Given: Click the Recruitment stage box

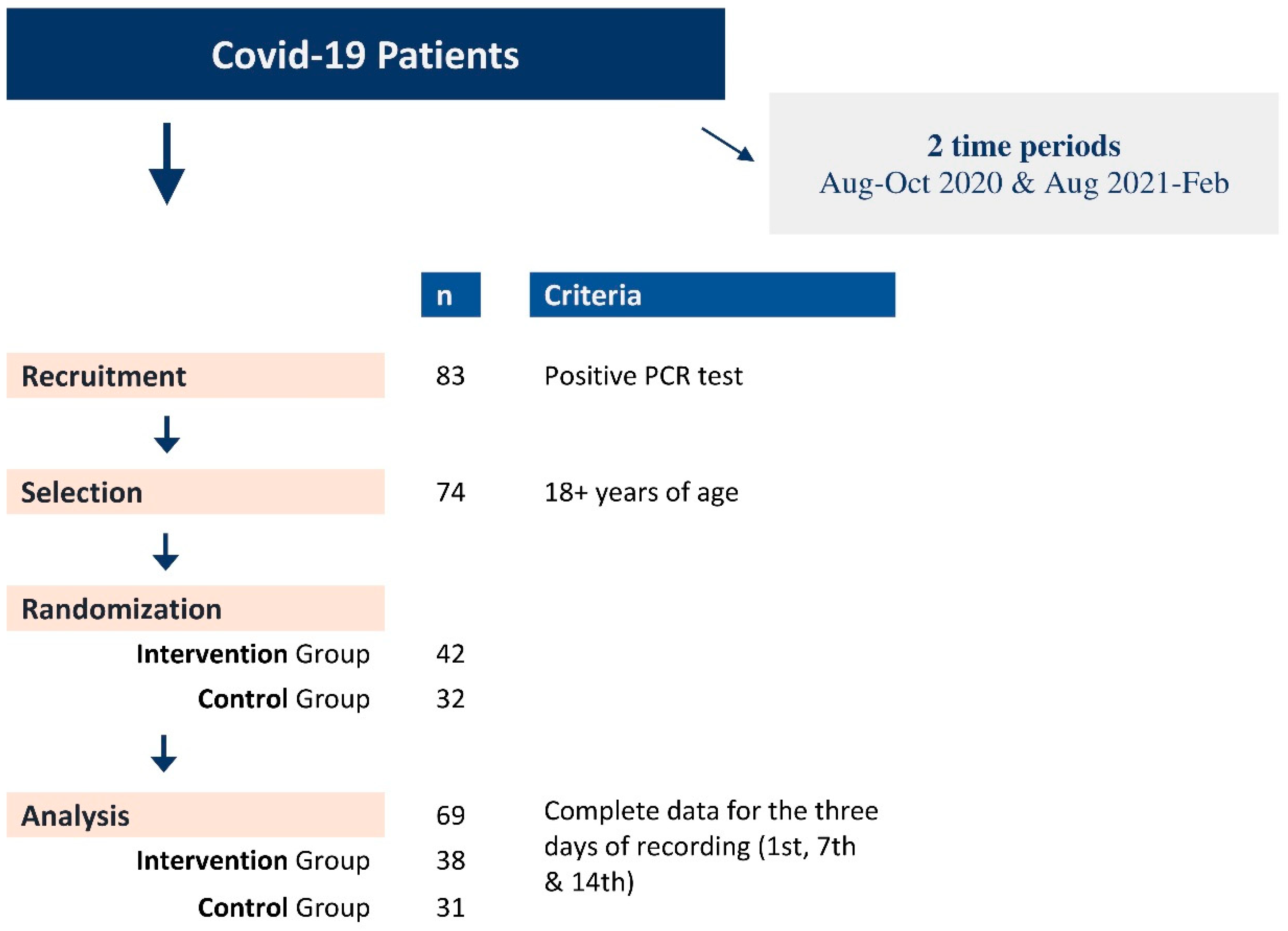Looking at the screenshot, I should click(x=196, y=376).
